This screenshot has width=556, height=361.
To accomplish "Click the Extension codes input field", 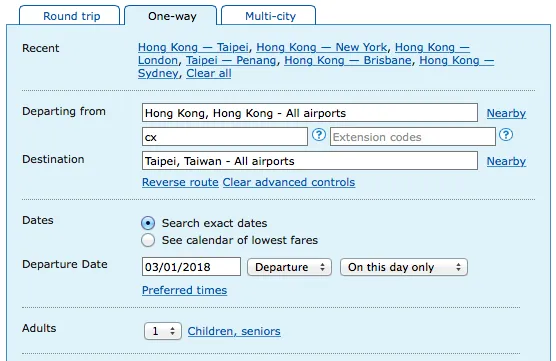I will click(x=413, y=137).
